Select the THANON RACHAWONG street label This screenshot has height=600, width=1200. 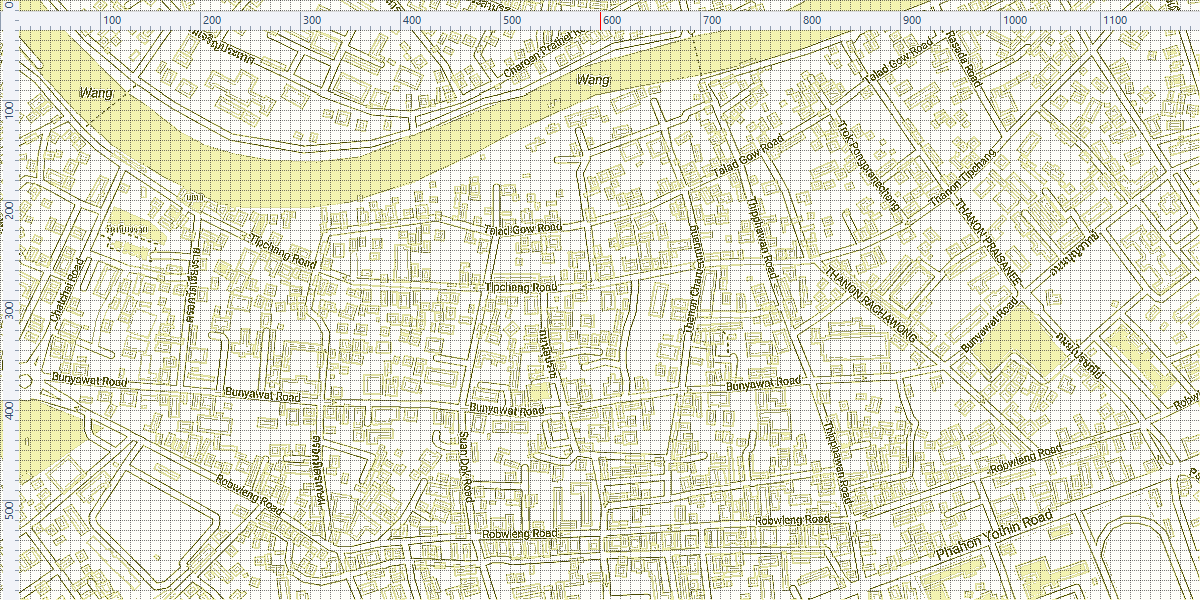click(x=870, y=304)
